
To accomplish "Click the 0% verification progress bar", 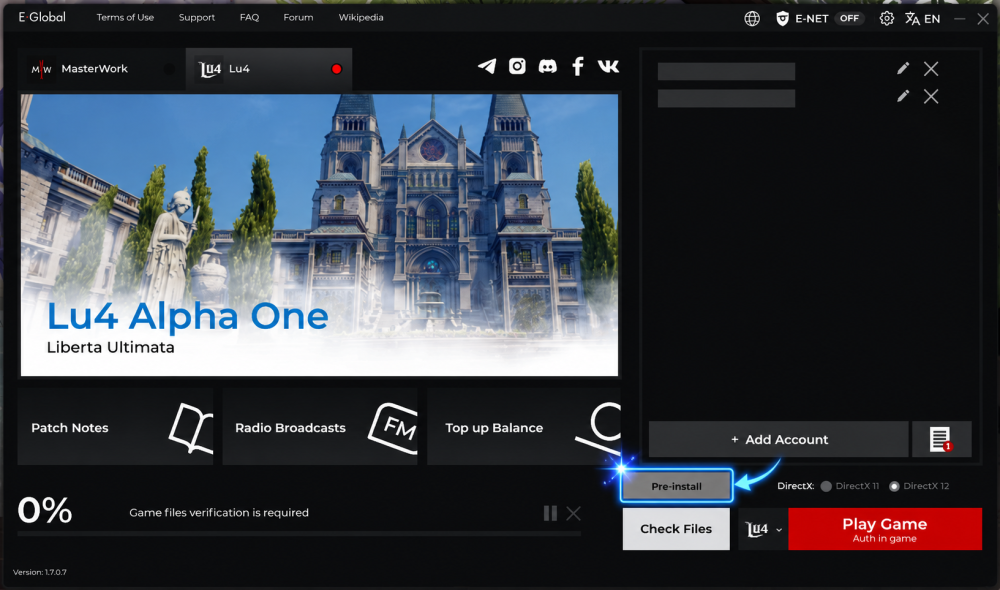I will (299, 533).
